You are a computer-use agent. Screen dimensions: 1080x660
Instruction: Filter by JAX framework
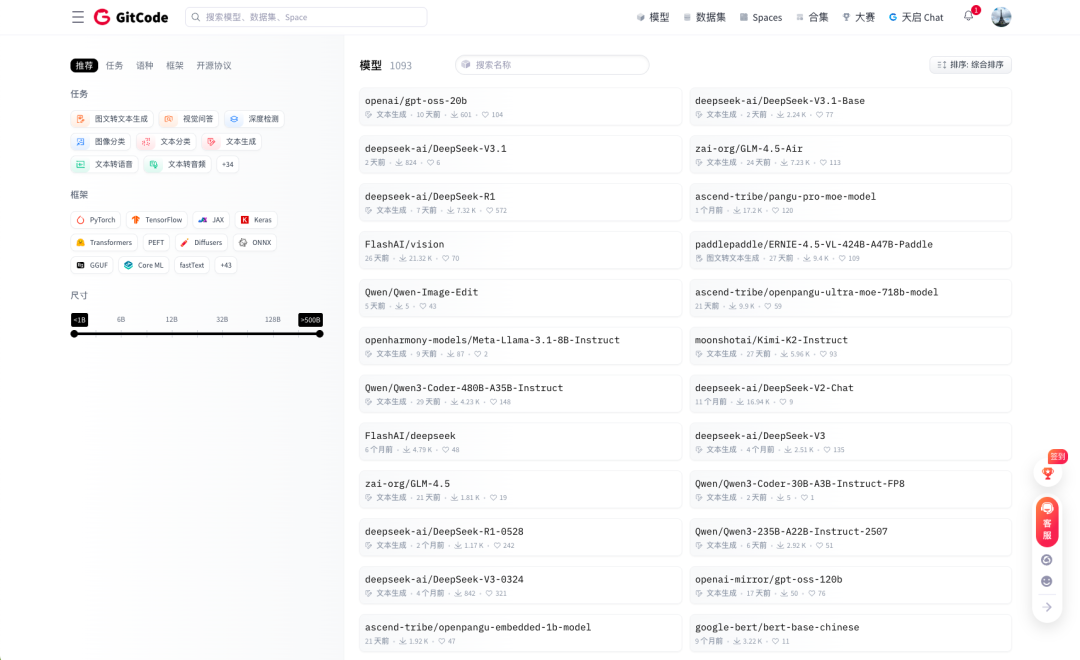tap(211, 220)
